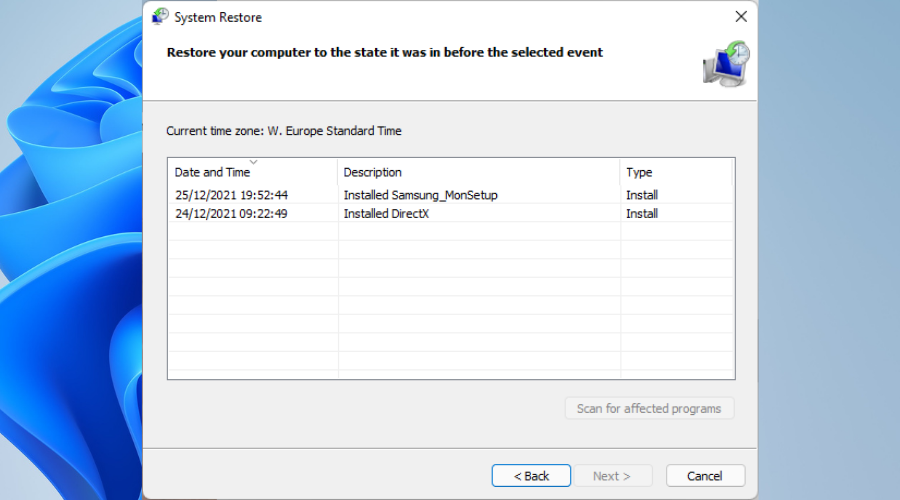Click Install type in the DirectX row
This screenshot has height=500, width=900.
pos(642,213)
